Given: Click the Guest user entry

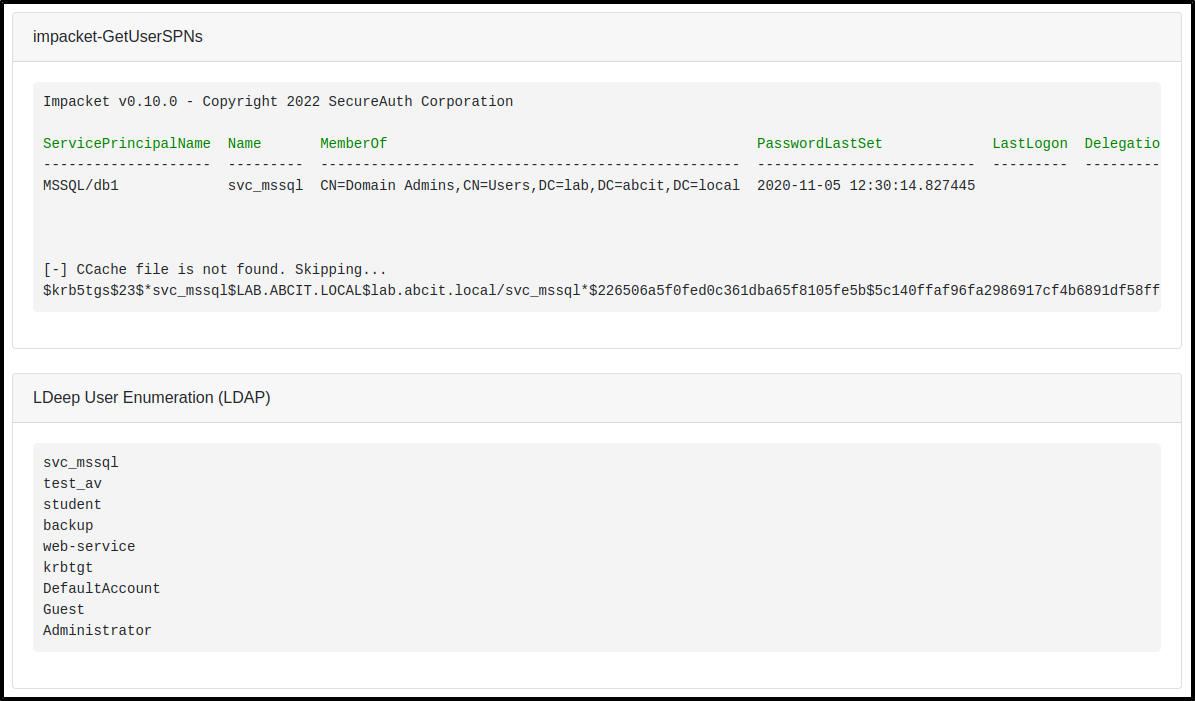Looking at the screenshot, I should [x=64, y=610].
